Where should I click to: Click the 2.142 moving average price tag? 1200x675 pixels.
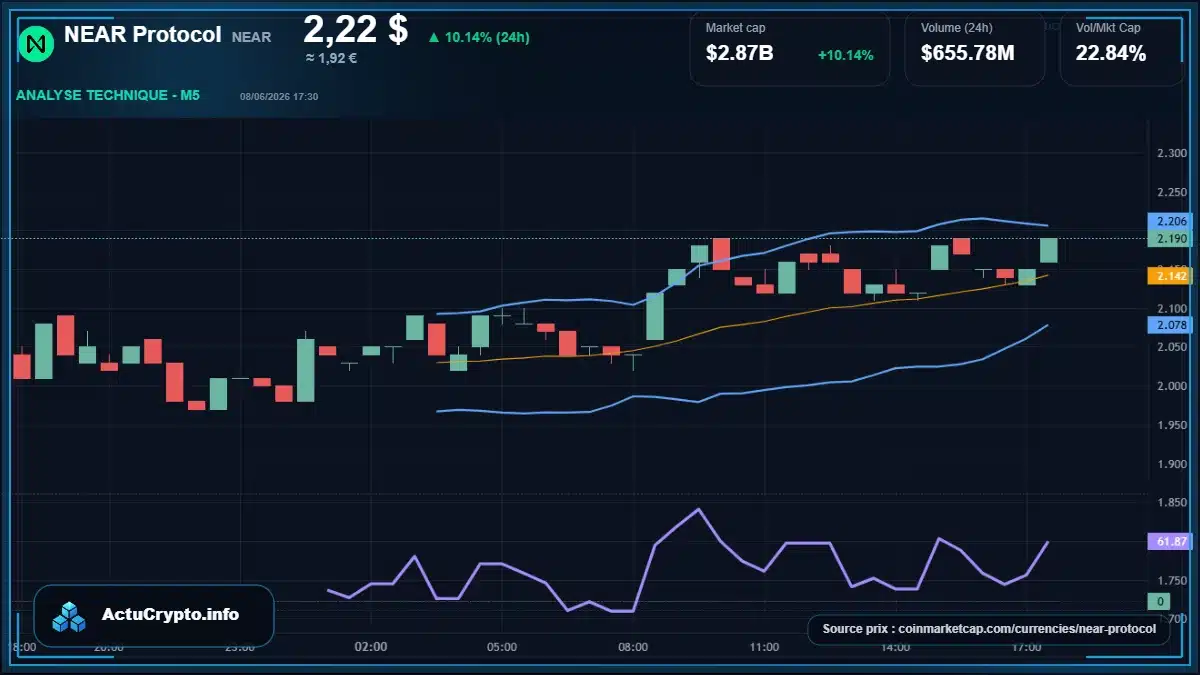pos(1171,276)
